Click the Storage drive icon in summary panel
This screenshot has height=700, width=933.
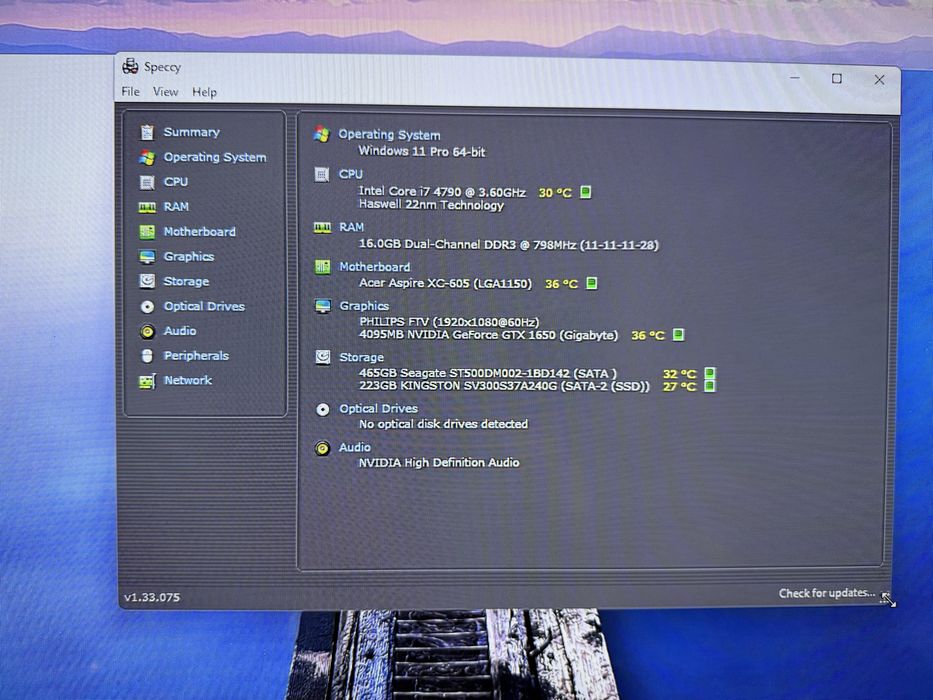tap(323, 357)
